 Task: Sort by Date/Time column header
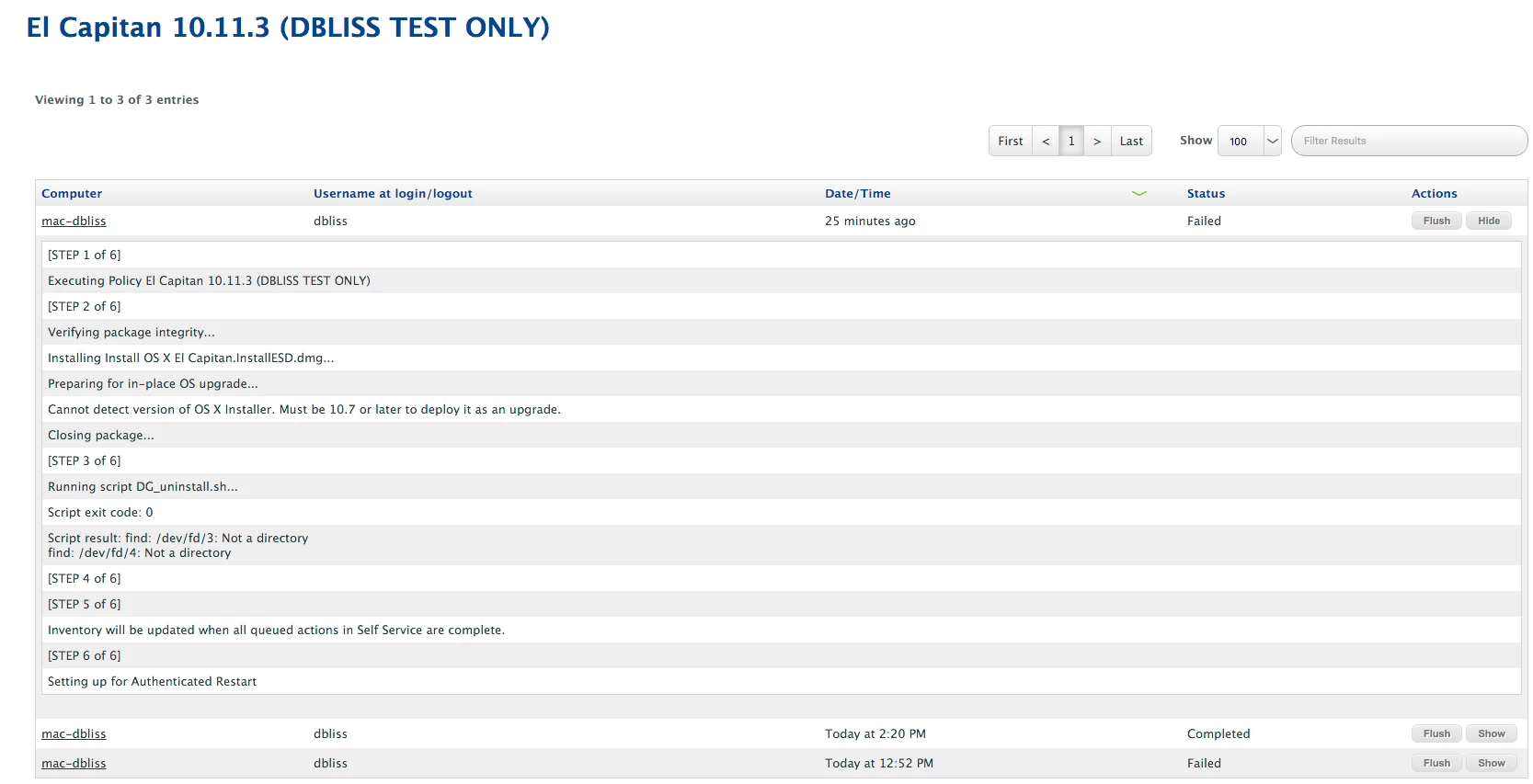pyautogui.click(x=857, y=194)
